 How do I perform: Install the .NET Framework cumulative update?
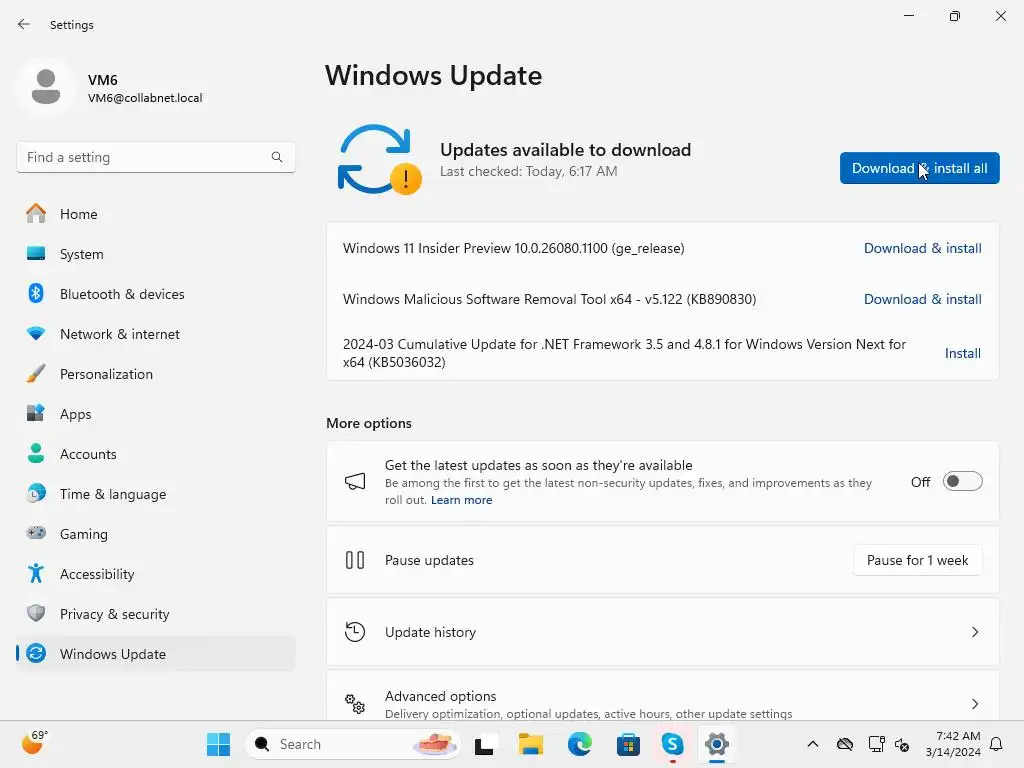pos(963,353)
